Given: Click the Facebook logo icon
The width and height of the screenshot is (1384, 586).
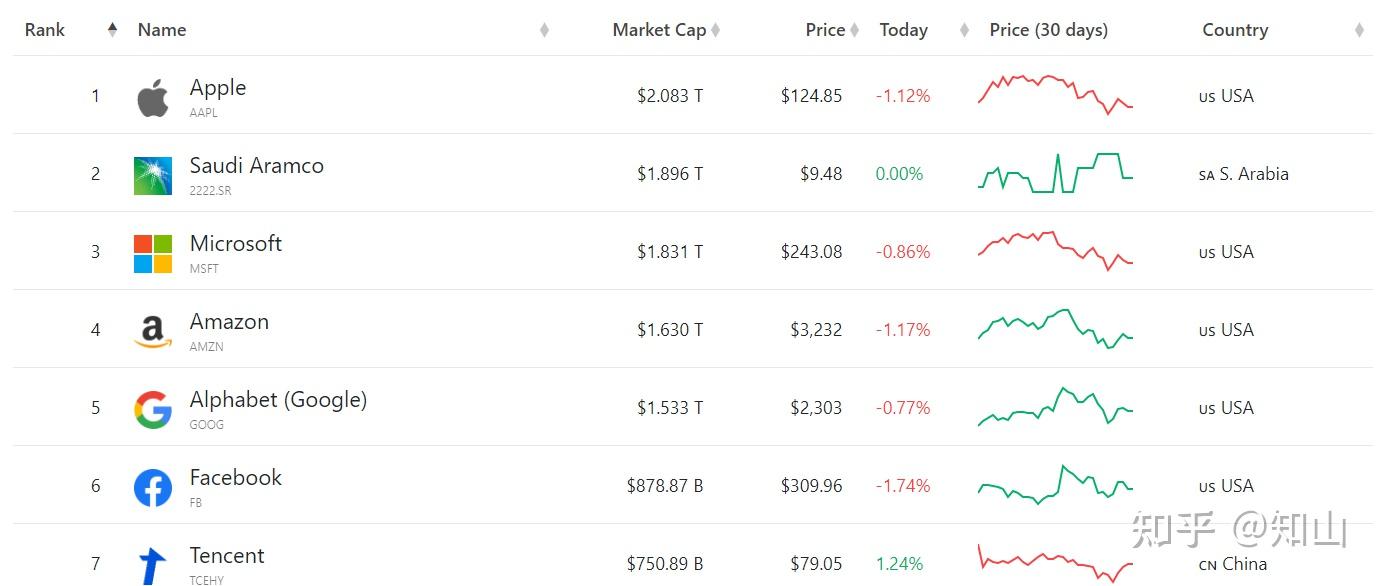Looking at the screenshot, I should tap(153, 487).
